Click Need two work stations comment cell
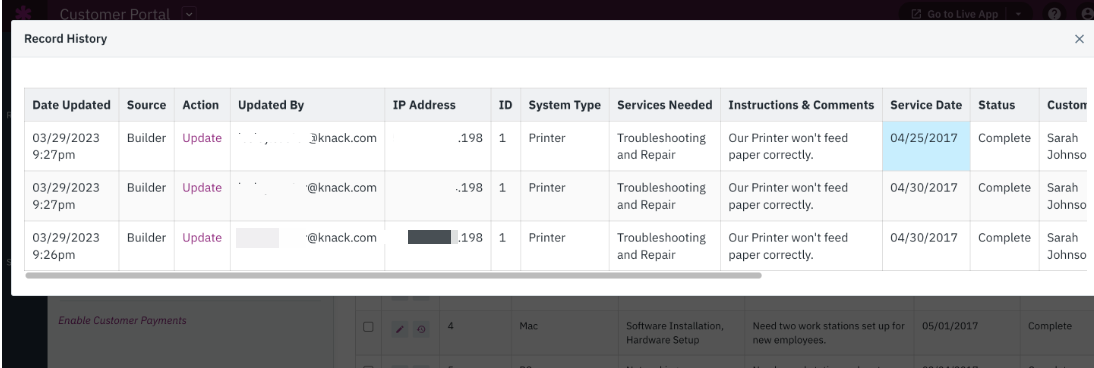Screen dimensions: 1094x368 tap(828, 333)
